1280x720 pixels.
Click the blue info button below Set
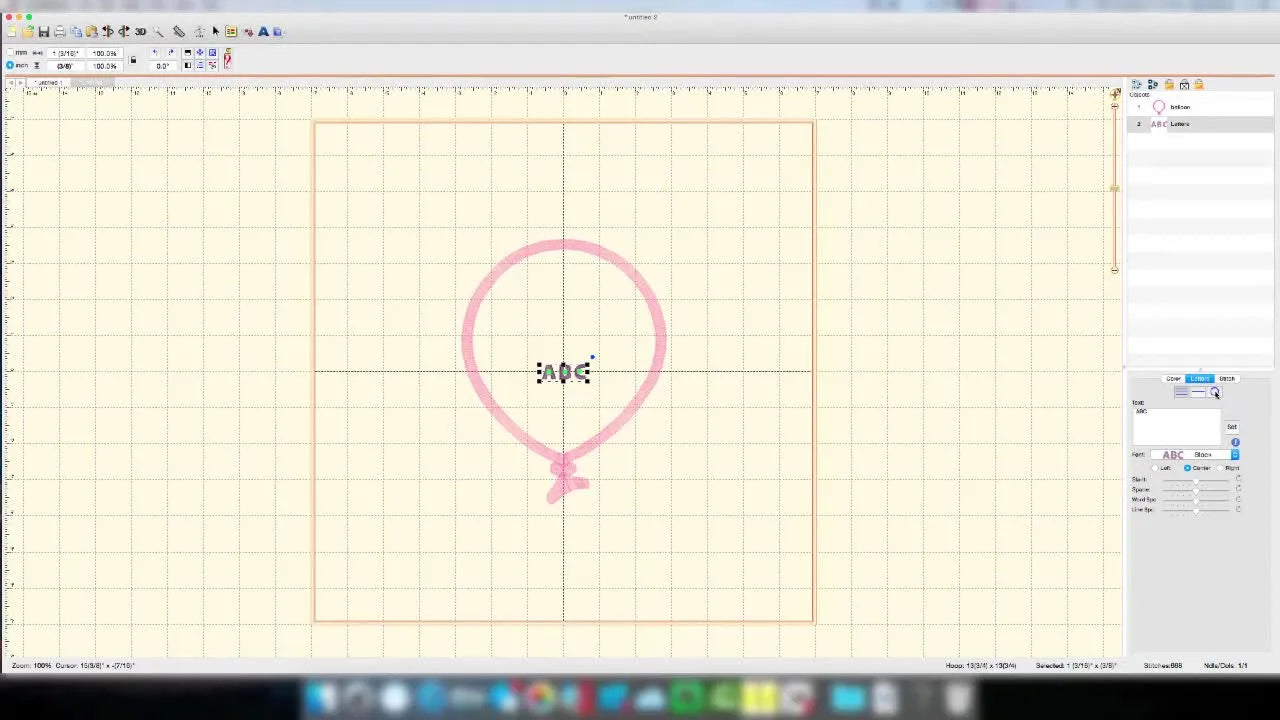click(1235, 442)
